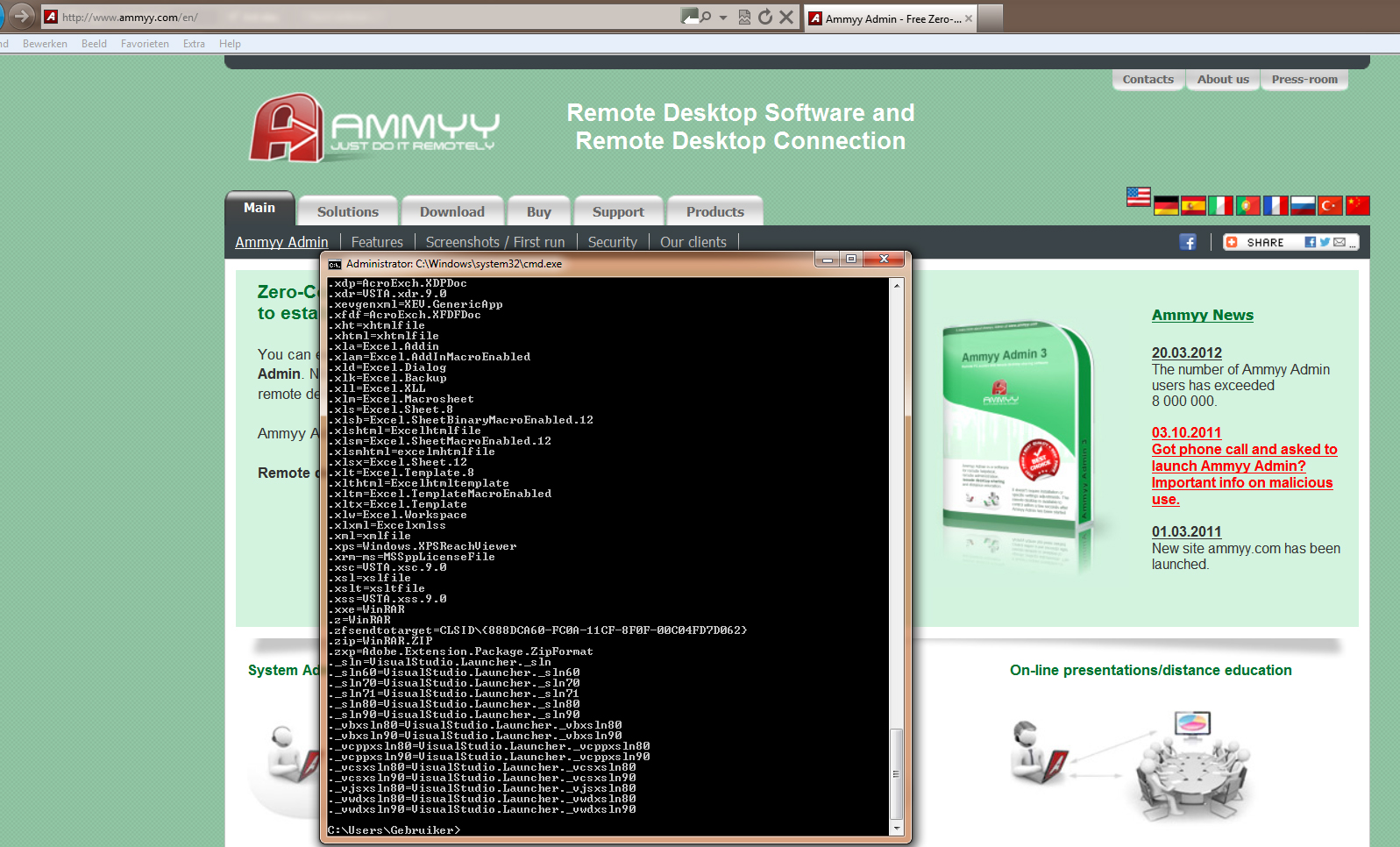1400x847 pixels.
Task: Go forward with the browser forward arrow
Action: (22, 15)
